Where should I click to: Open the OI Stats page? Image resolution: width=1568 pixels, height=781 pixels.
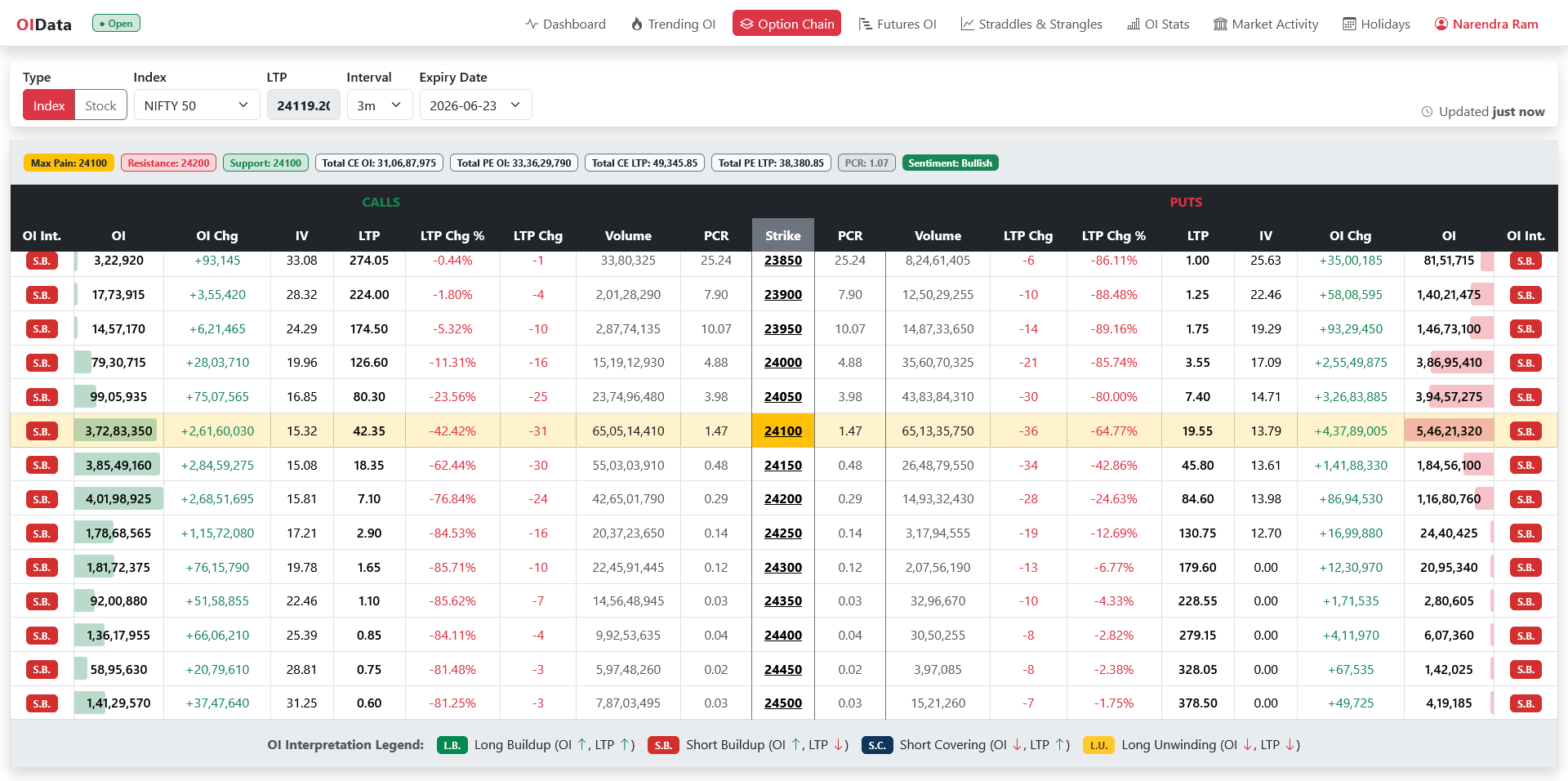pyautogui.click(x=1158, y=24)
